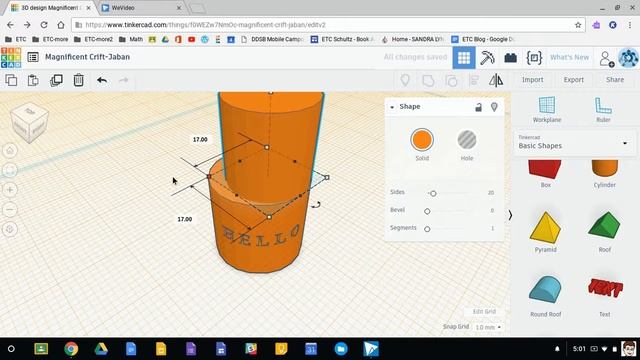
Task: Click the view cube
Action: [x=29, y=122]
